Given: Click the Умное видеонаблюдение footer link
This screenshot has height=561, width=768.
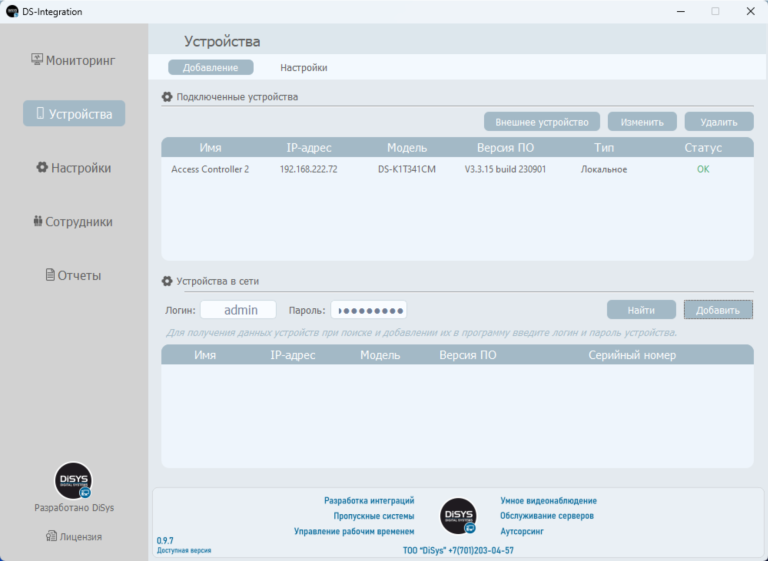Looking at the screenshot, I should 548,500.
